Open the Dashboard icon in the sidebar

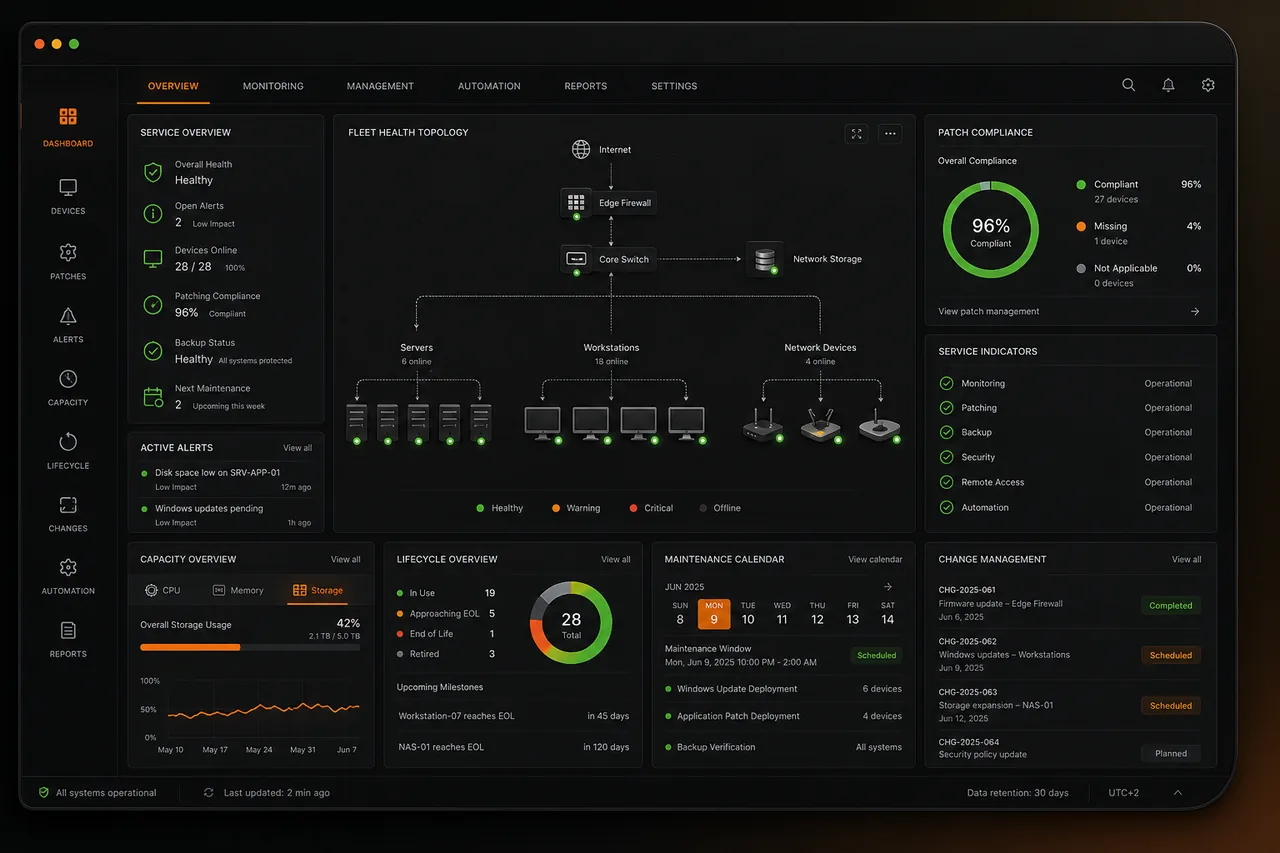(68, 117)
